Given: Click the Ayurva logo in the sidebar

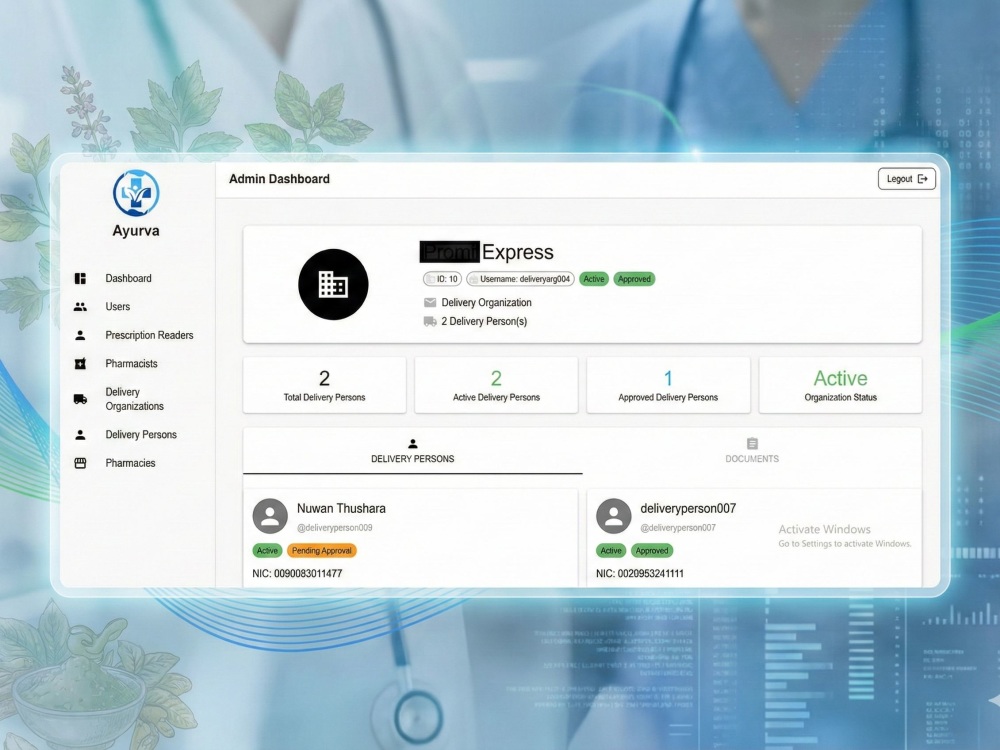Looking at the screenshot, I should point(136,193).
